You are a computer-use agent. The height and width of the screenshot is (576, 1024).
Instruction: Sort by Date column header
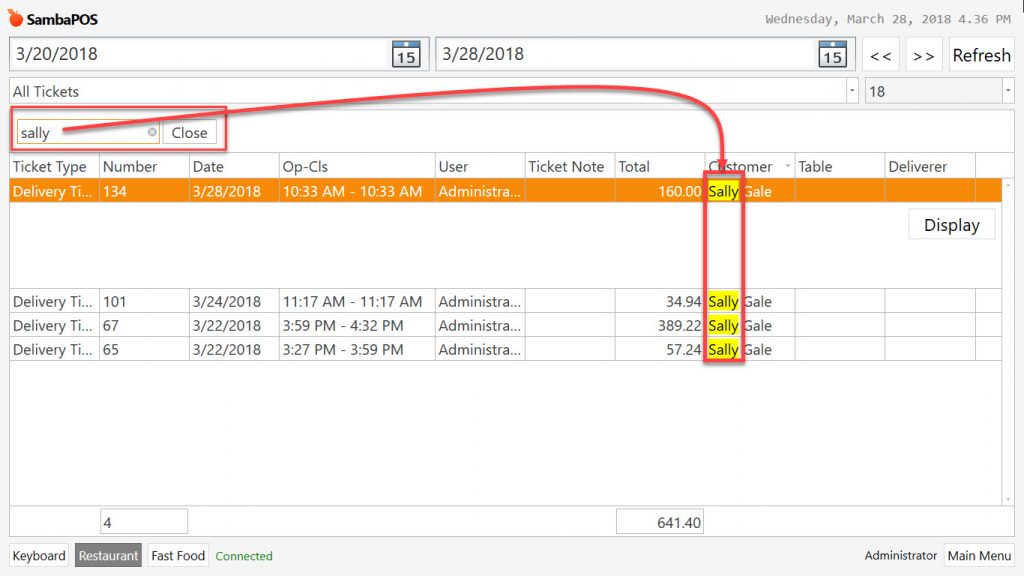[234, 166]
